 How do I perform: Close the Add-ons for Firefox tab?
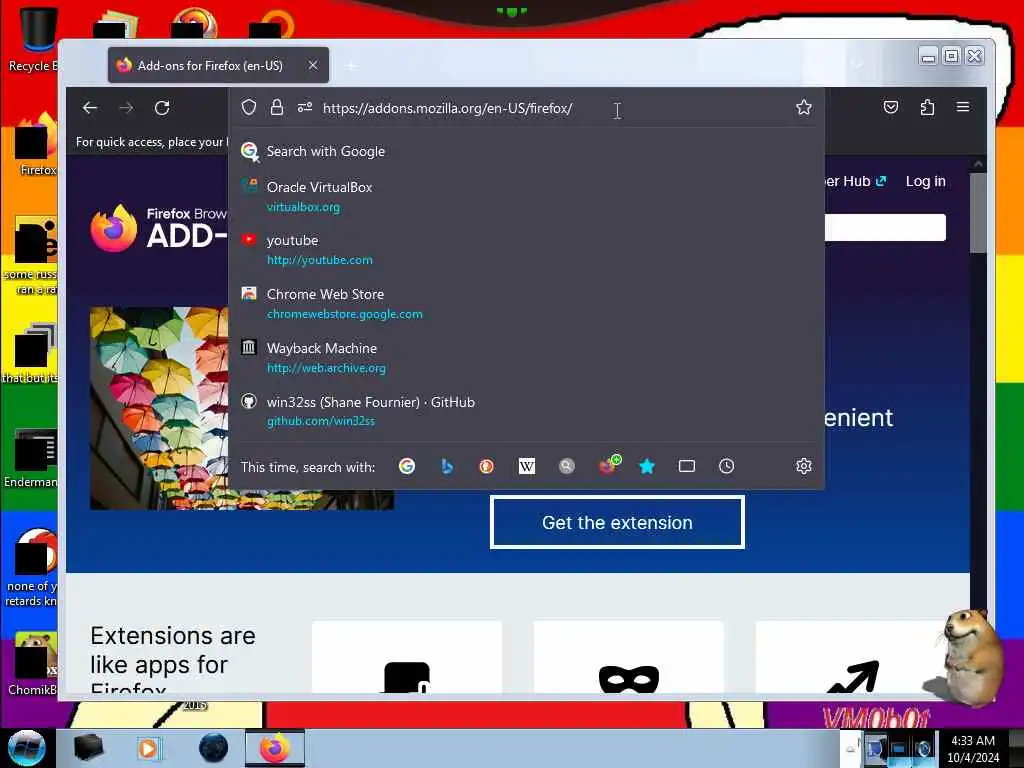313,65
